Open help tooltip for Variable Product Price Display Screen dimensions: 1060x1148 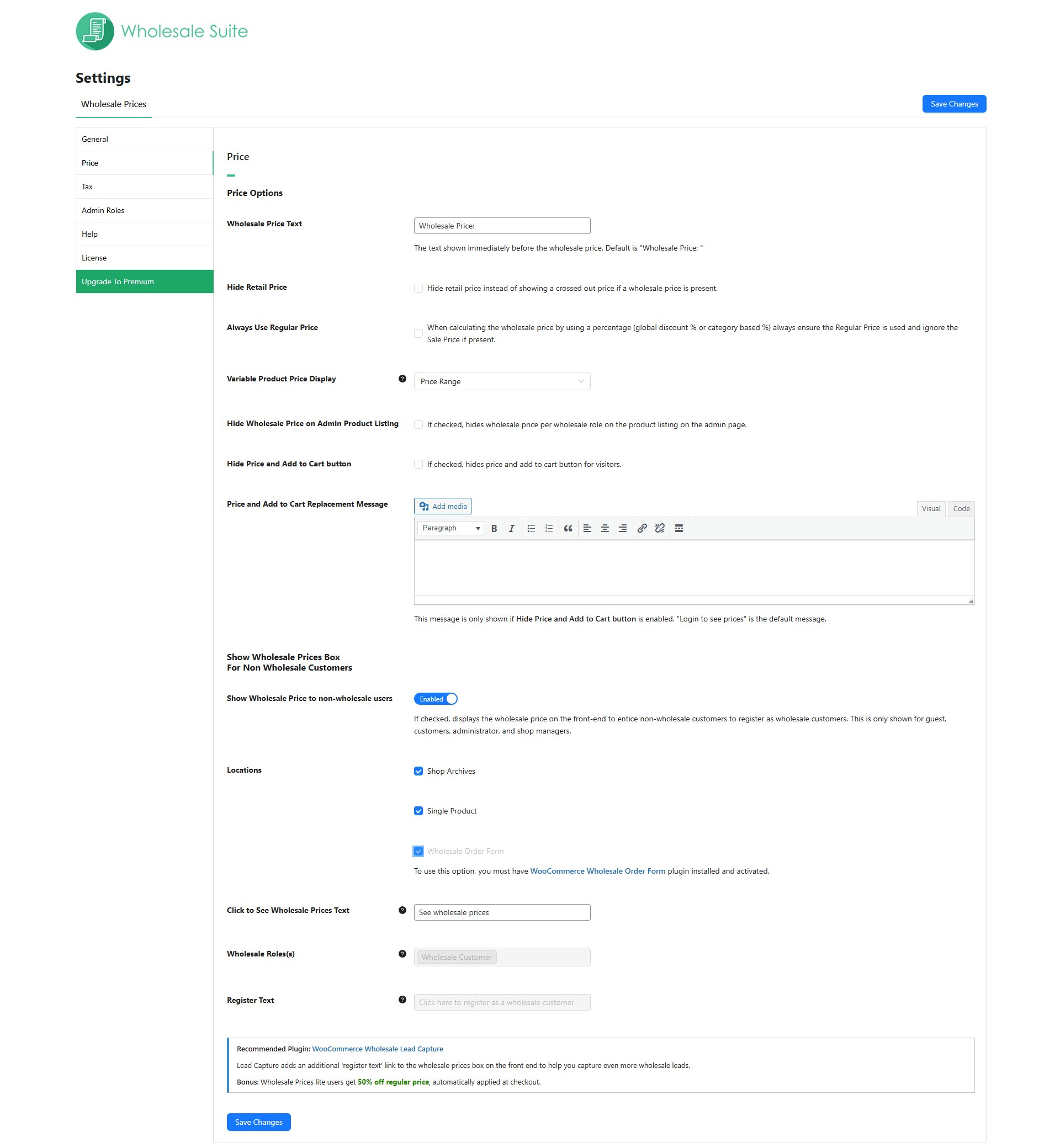[402, 379]
